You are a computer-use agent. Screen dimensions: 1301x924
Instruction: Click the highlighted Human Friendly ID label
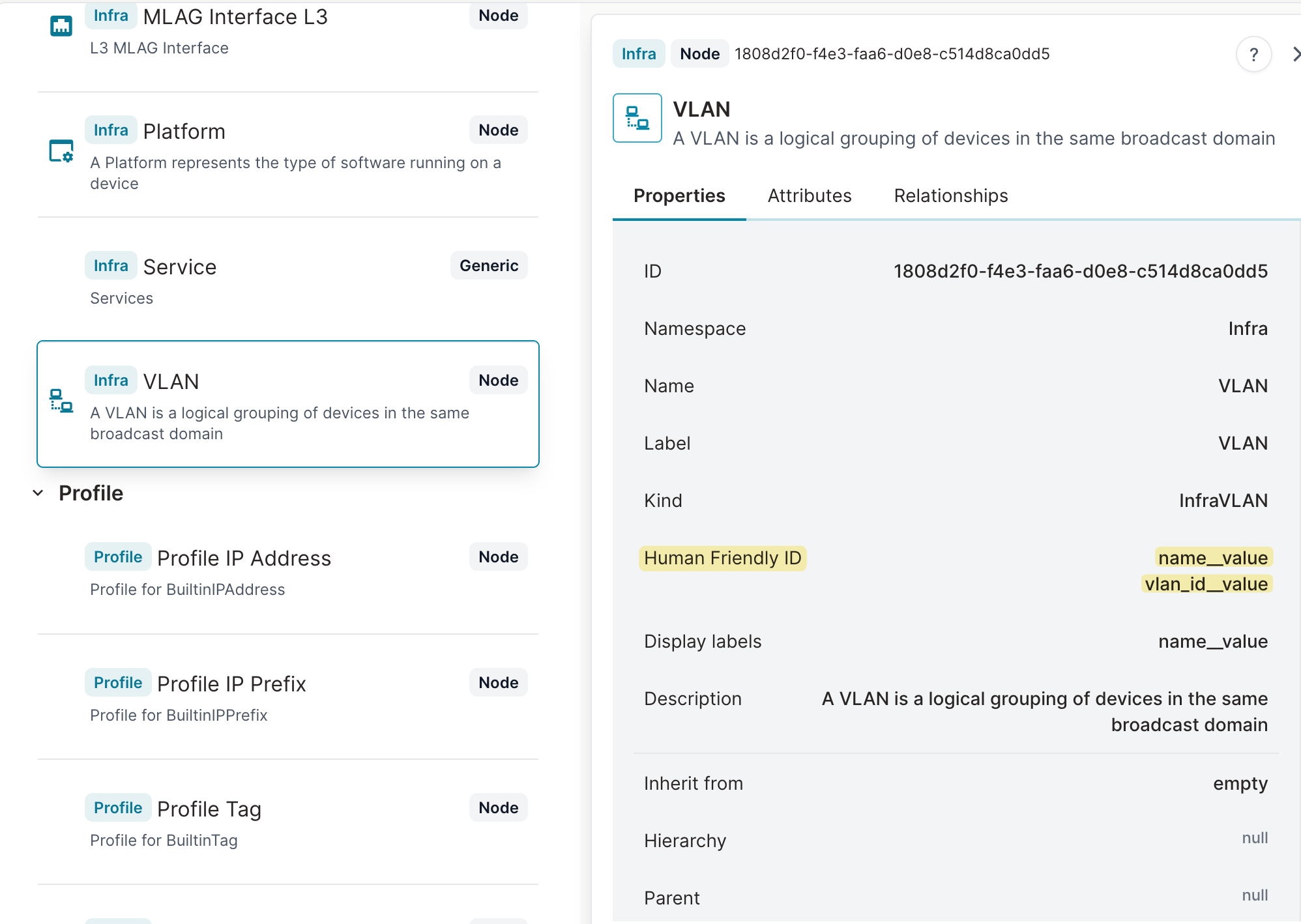point(722,558)
